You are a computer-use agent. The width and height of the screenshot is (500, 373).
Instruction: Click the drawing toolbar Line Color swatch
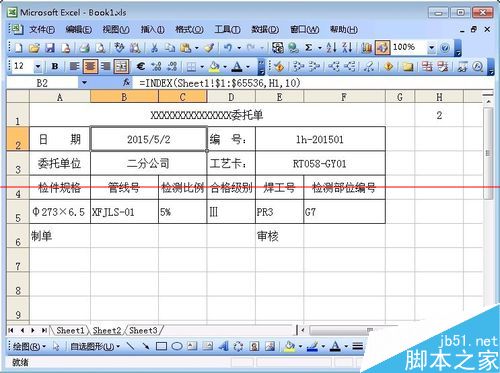[312, 347]
